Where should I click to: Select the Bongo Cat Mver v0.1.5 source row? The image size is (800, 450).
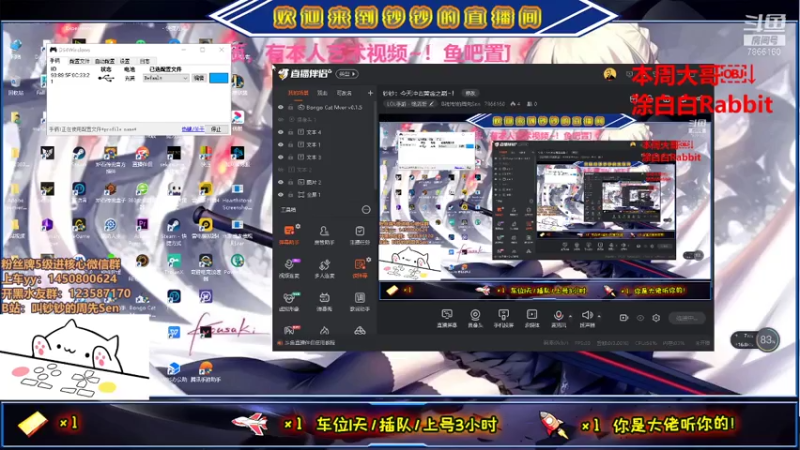pyautogui.click(x=324, y=107)
